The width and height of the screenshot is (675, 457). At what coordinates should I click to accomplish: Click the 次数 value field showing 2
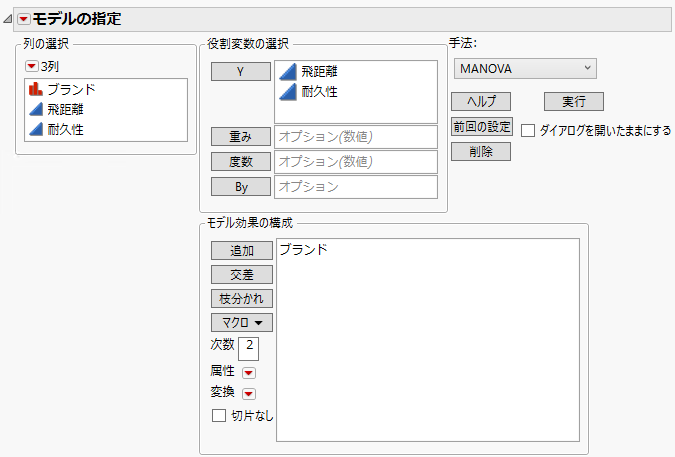[248, 349]
